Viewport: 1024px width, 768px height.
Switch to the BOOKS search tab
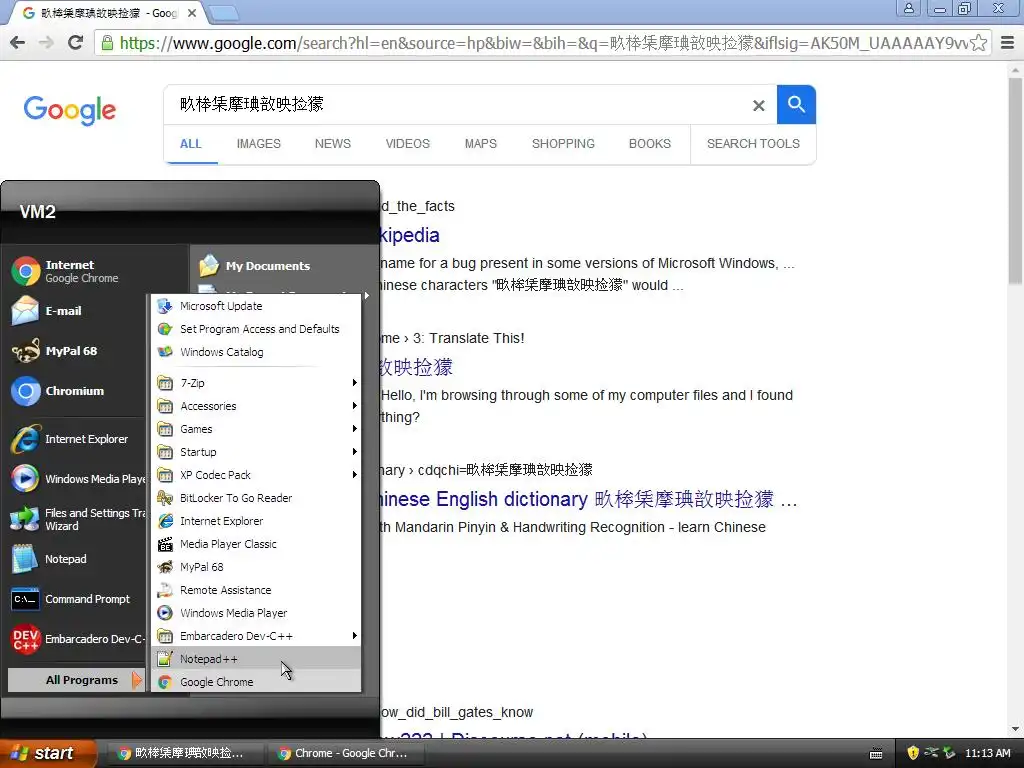click(x=650, y=144)
